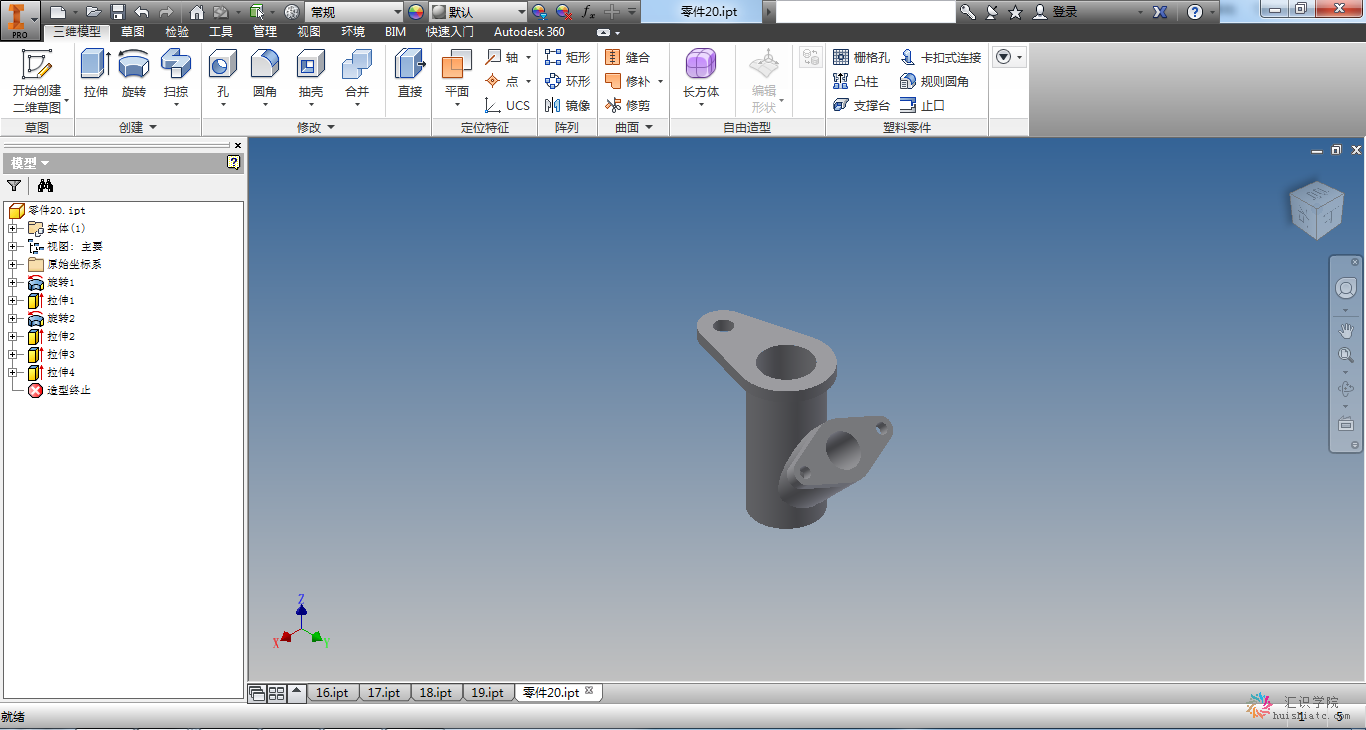The height and width of the screenshot is (730, 1366).
Task: Expand the 旋转1 feature
Action: [13, 283]
